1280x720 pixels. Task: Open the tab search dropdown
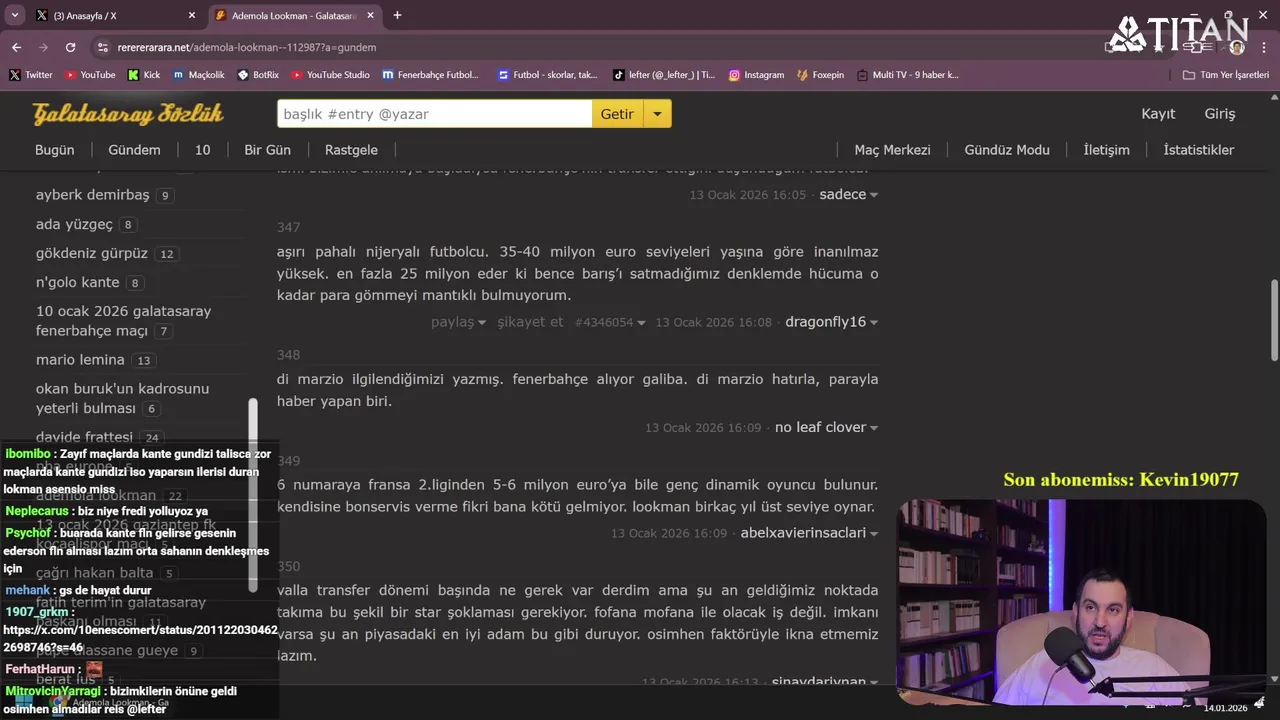[14, 15]
